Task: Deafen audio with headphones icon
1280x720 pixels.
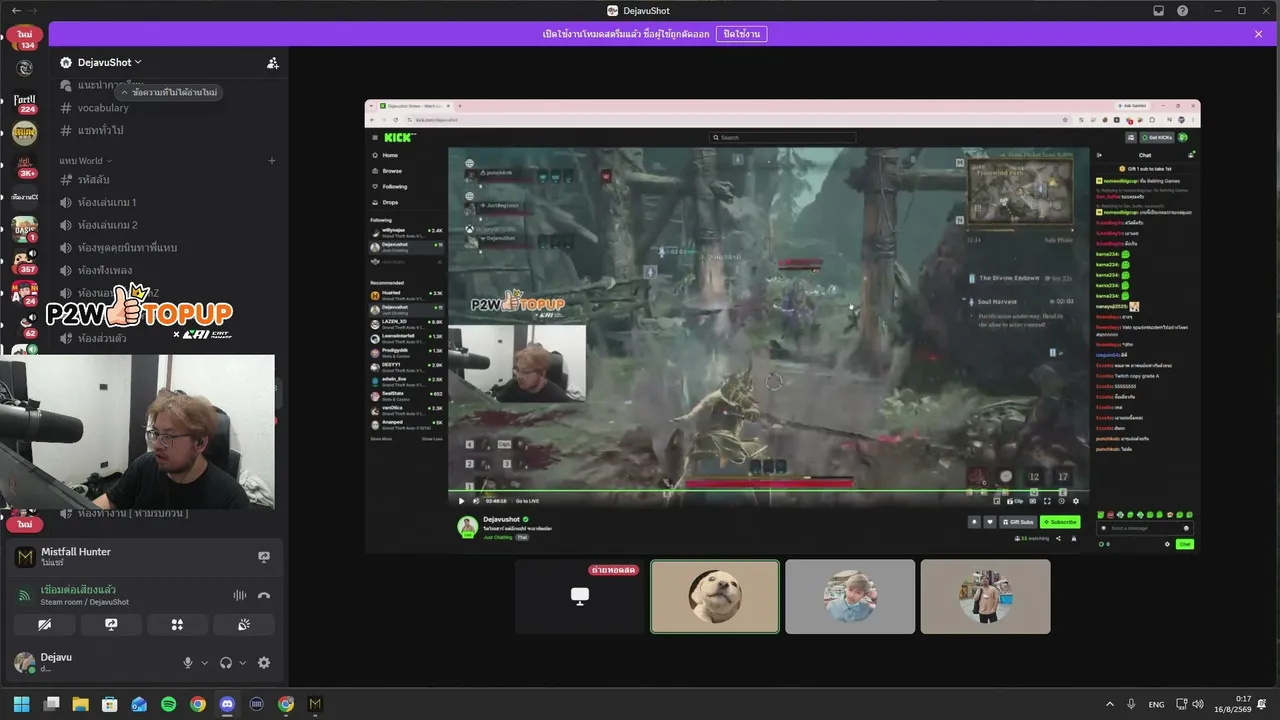Action: coord(226,663)
